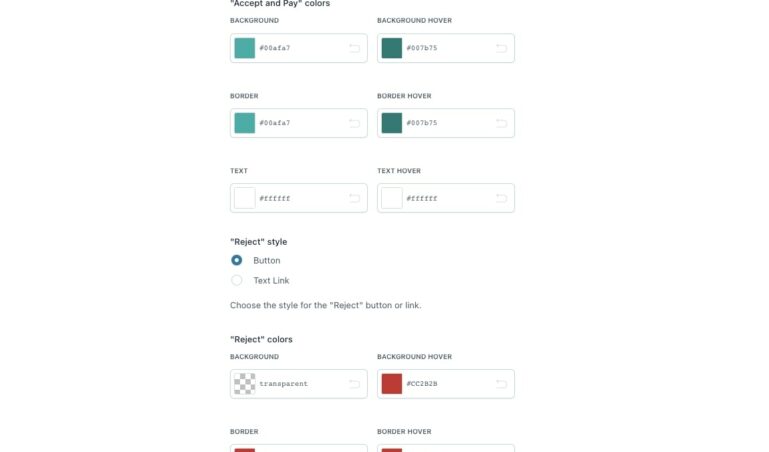Reset the Reject background hover color
Image resolution: width=769 pixels, height=452 pixels.
(x=501, y=384)
